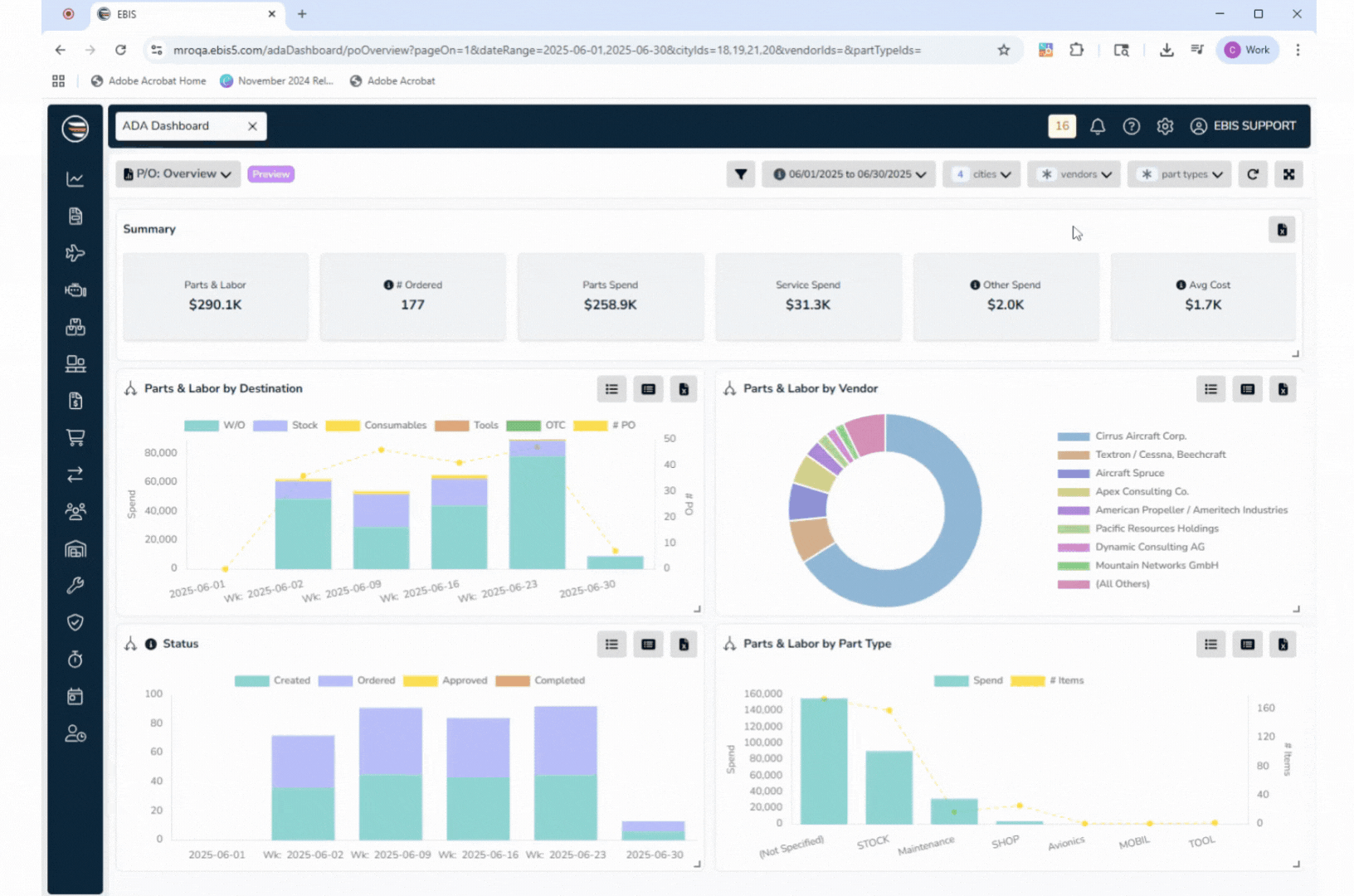This screenshot has height=896, width=1354.
Task: Open the vendors filter dropdown
Action: pyautogui.click(x=1074, y=174)
